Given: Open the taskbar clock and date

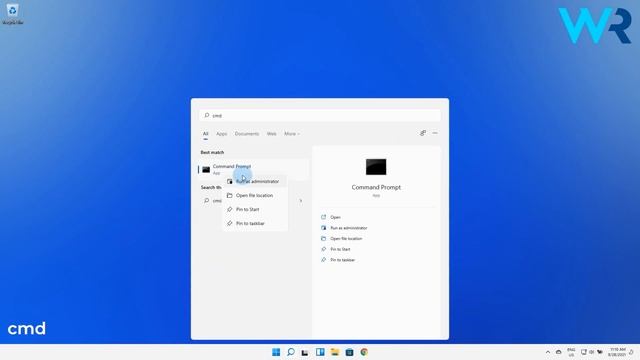Looking at the screenshot, I should 617,352.
